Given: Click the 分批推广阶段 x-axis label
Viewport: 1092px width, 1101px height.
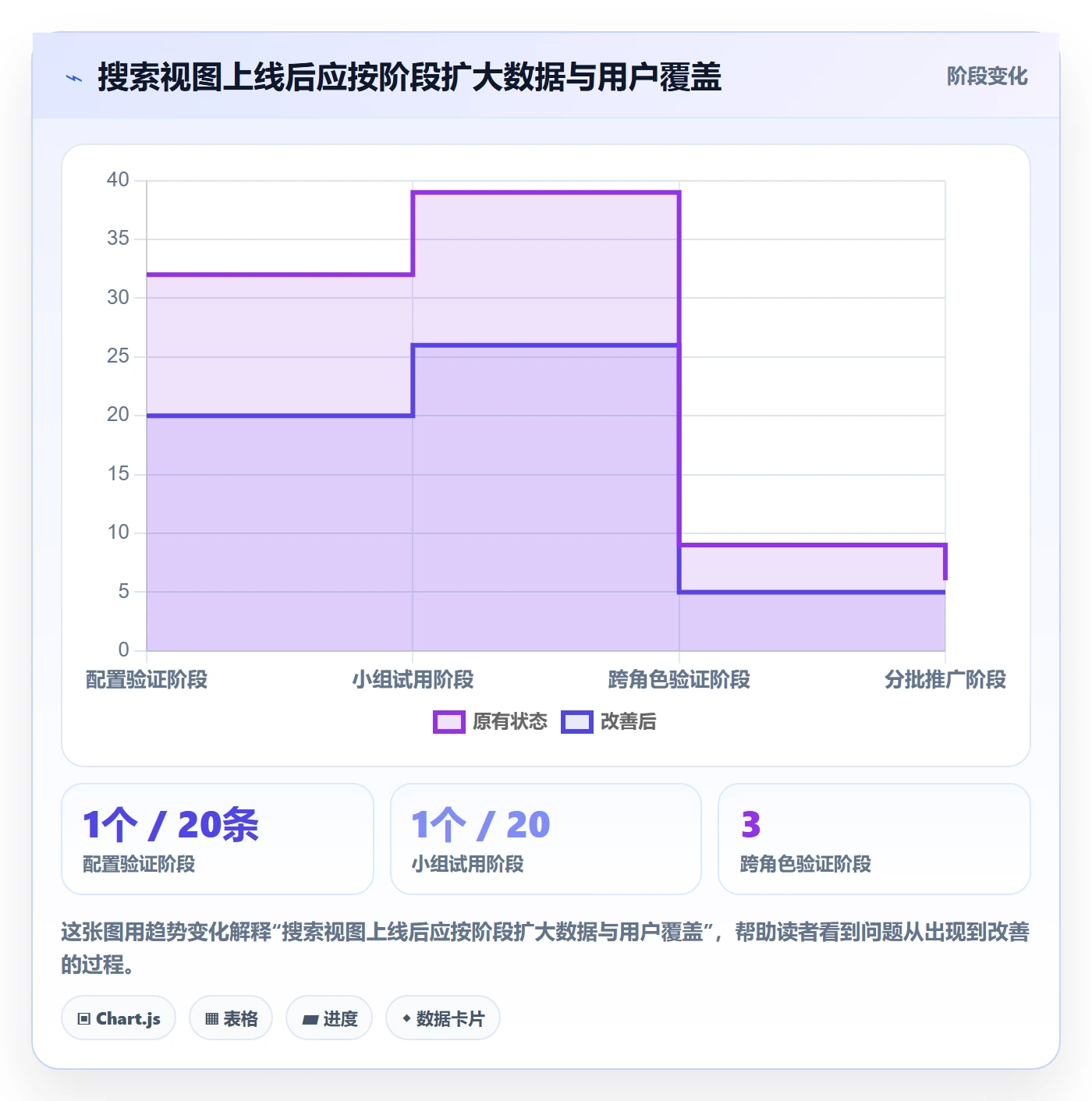Looking at the screenshot, I should (945, 680).
